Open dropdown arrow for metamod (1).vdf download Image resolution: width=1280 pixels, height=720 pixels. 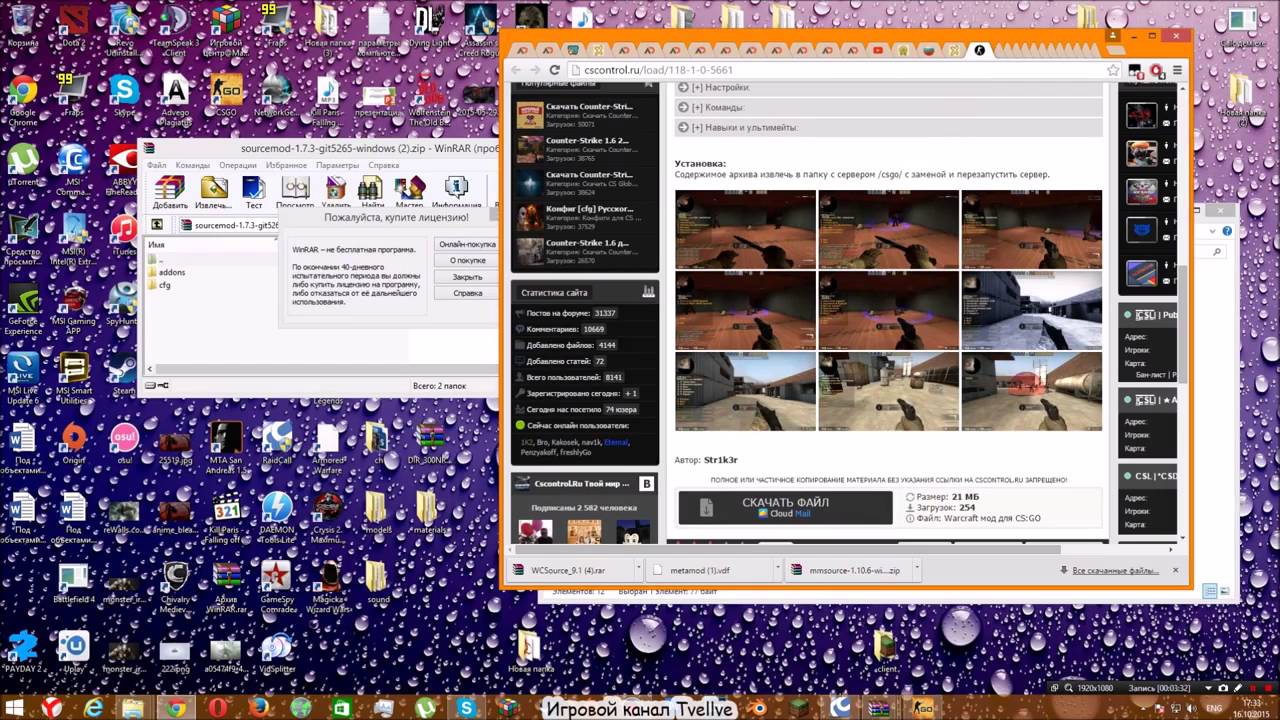point(778,570)
